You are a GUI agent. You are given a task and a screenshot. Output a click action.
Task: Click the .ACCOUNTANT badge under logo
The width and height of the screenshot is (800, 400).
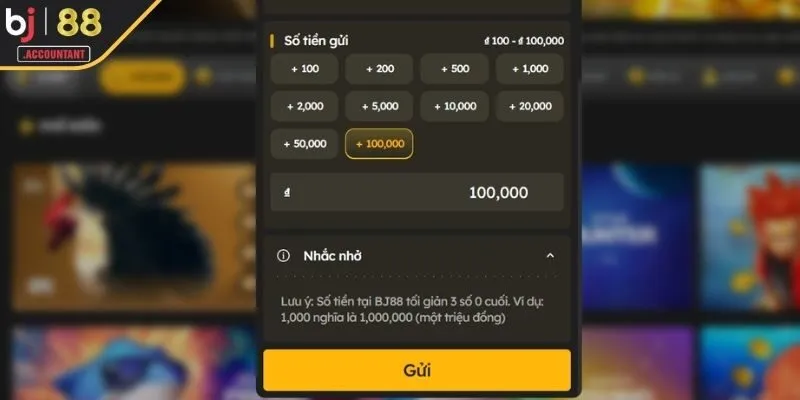pyautogui.click(x=54, y=54)
